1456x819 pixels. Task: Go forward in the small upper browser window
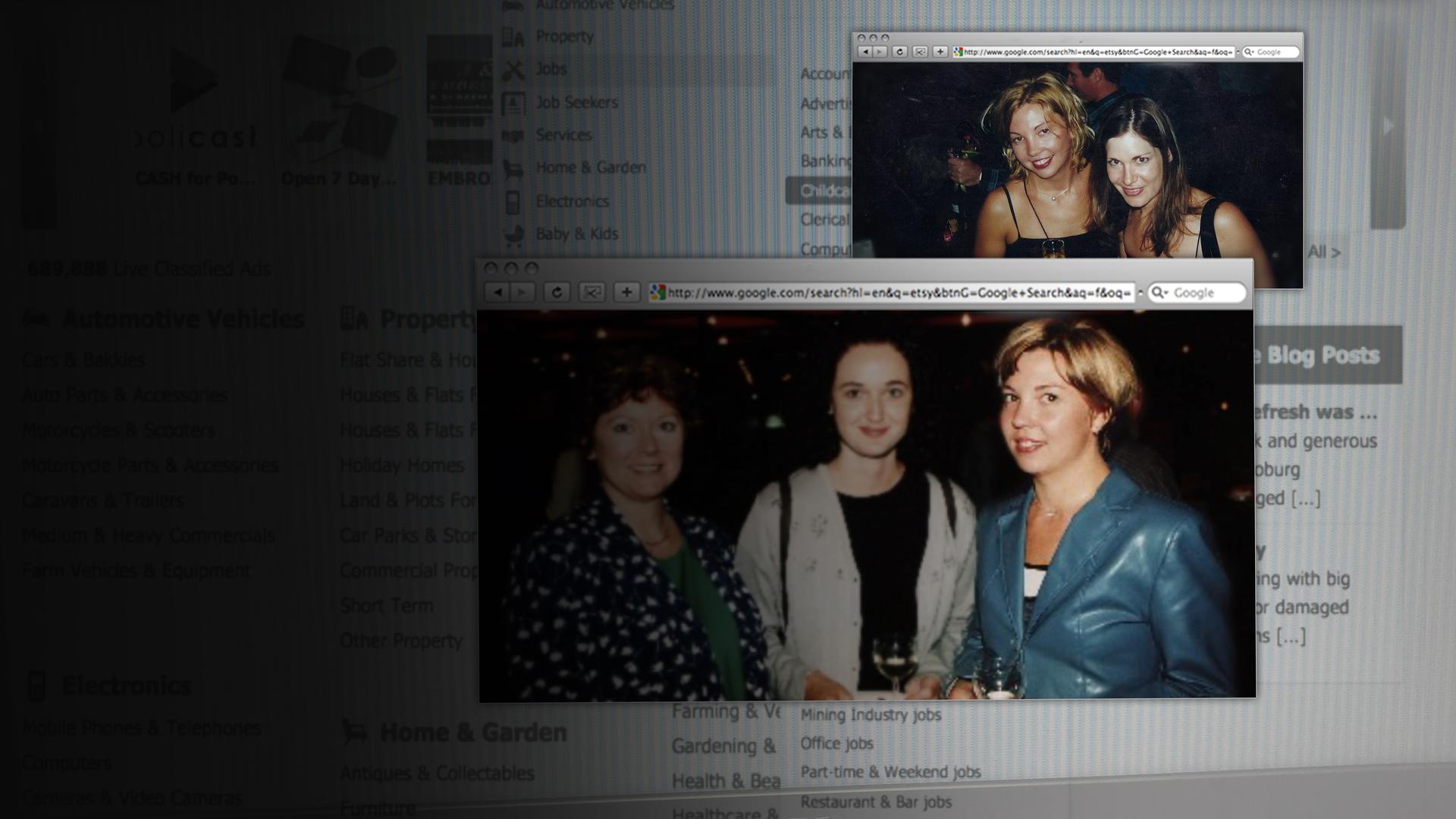(880, 52)
